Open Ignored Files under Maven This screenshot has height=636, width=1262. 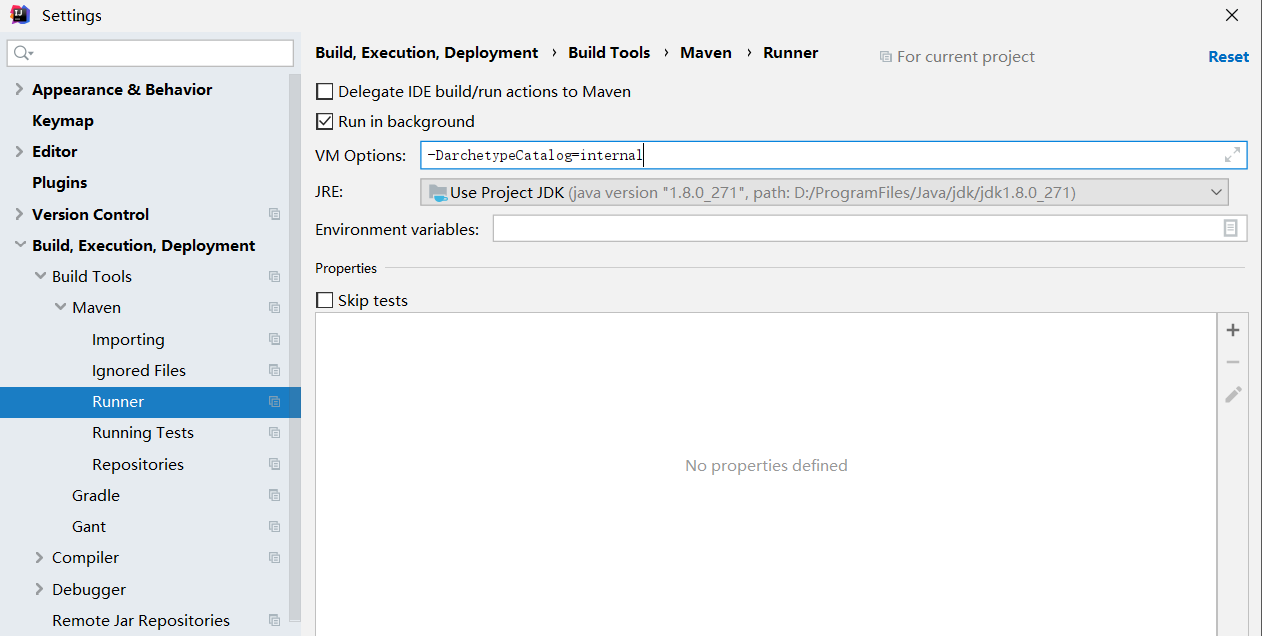tap(139, 370)
